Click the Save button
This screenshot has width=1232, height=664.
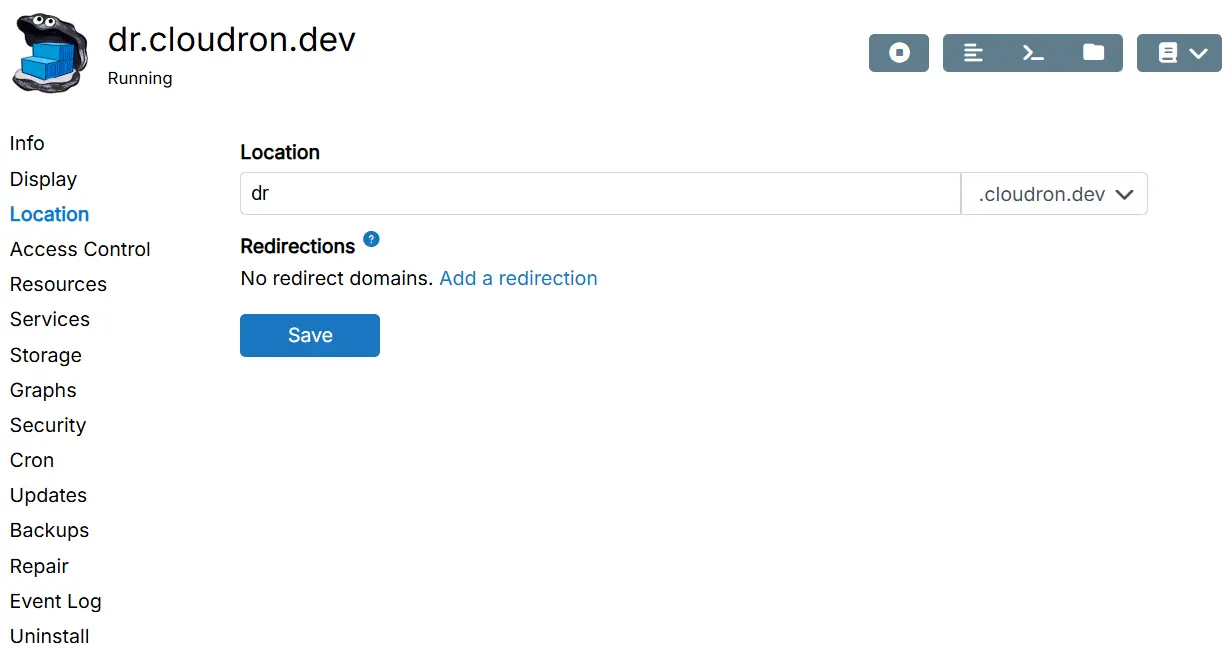(310, 335)
